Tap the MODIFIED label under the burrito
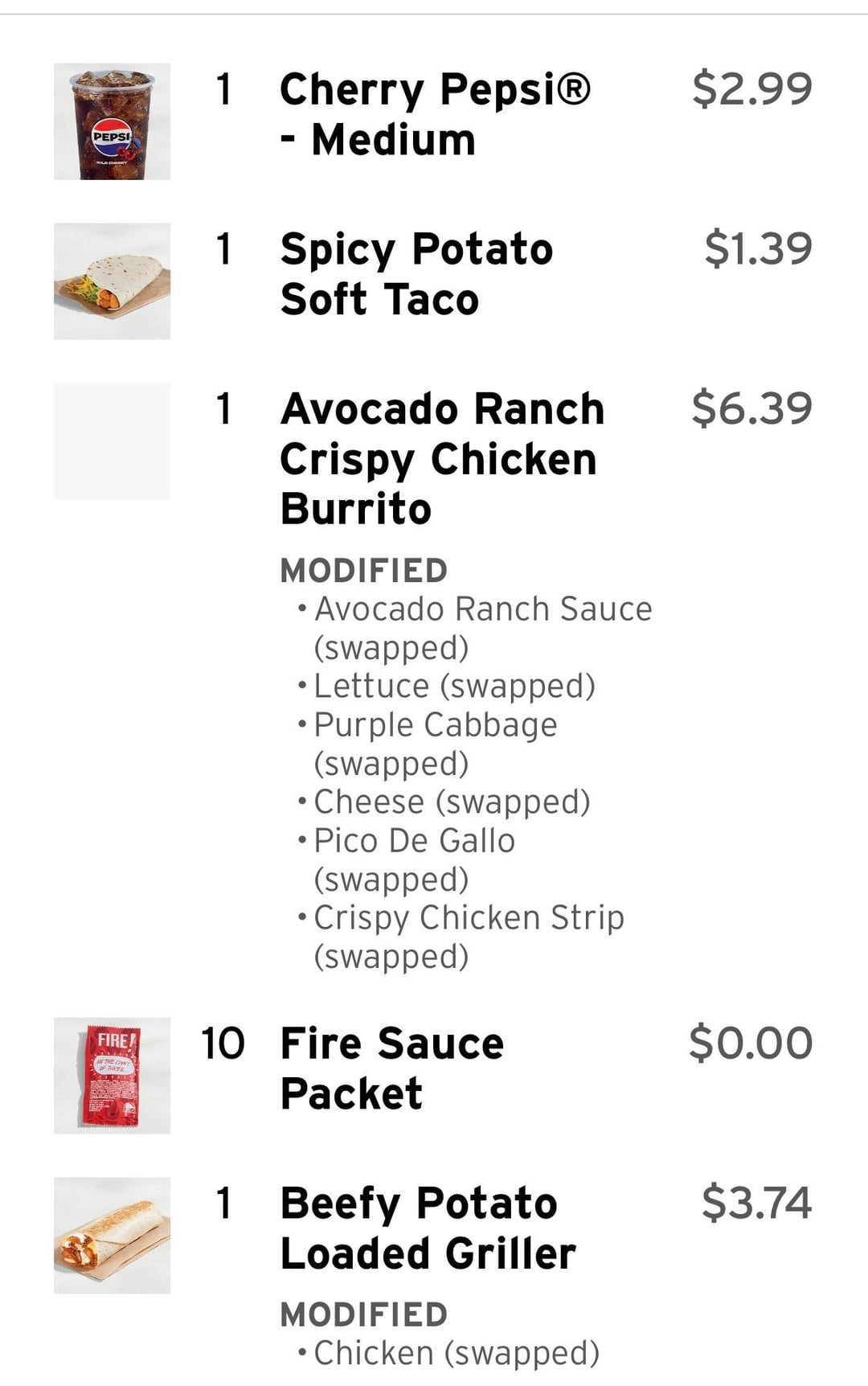The width and height of the screenshot is (868, 1386). pyautogui.click(x=363, y=571)
